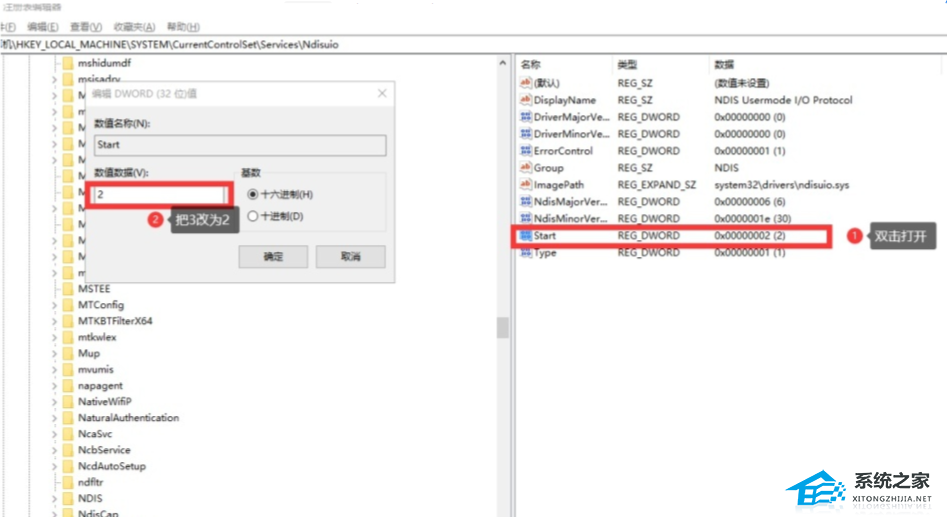
Task: Click the text NDIS Usermode I/O Protocol
Action: point(783,100)
